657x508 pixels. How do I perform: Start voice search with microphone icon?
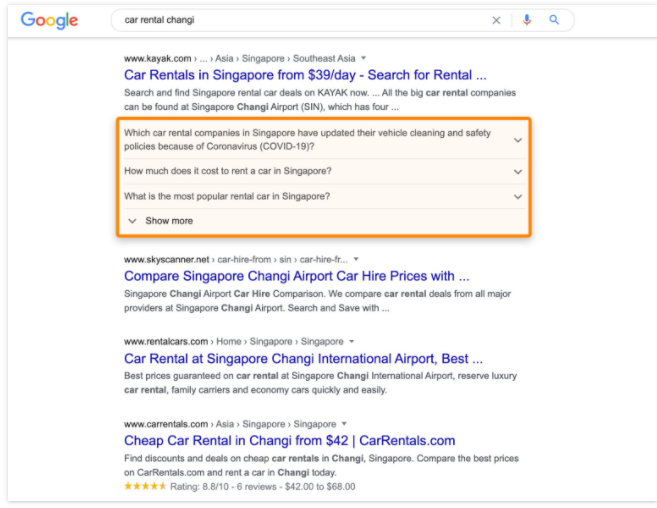click(527, 20)
